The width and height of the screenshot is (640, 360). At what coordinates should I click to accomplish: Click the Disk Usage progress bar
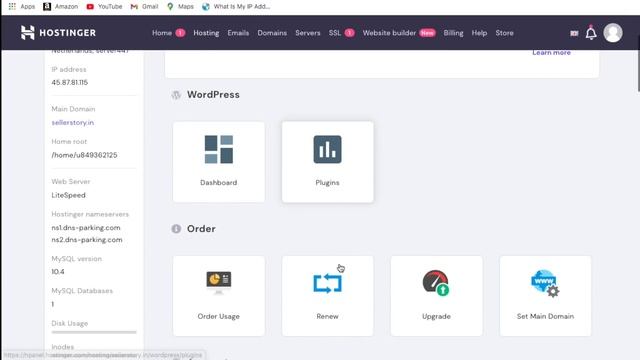(x=94, y=332)
